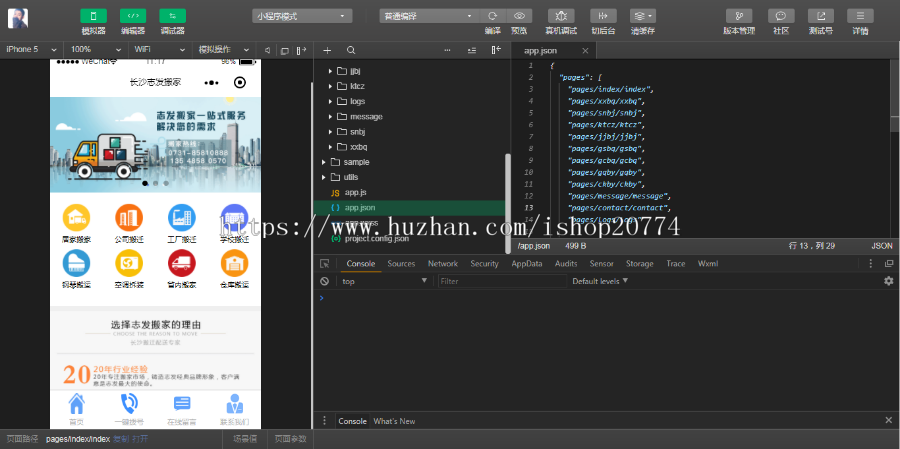Toggle the simulator panel button
The height and width of the screenshot is (449, 900).
click(x=93, y=16)
